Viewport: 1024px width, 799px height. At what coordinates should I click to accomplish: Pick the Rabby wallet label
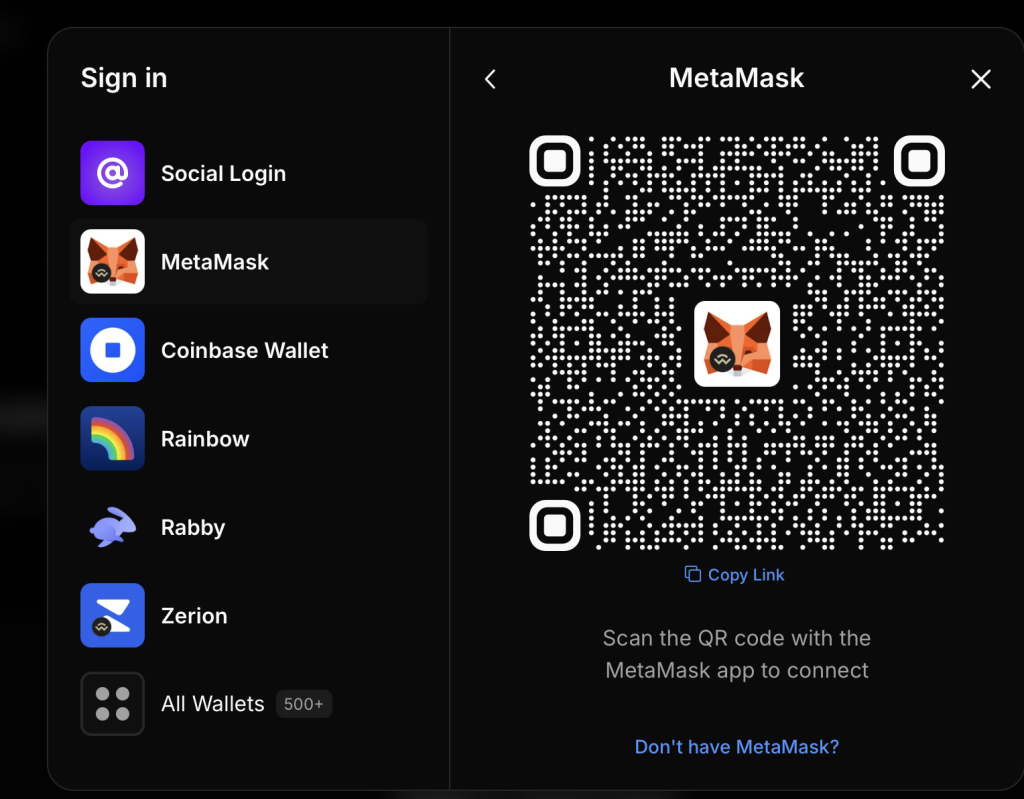[x=193, y=527]
